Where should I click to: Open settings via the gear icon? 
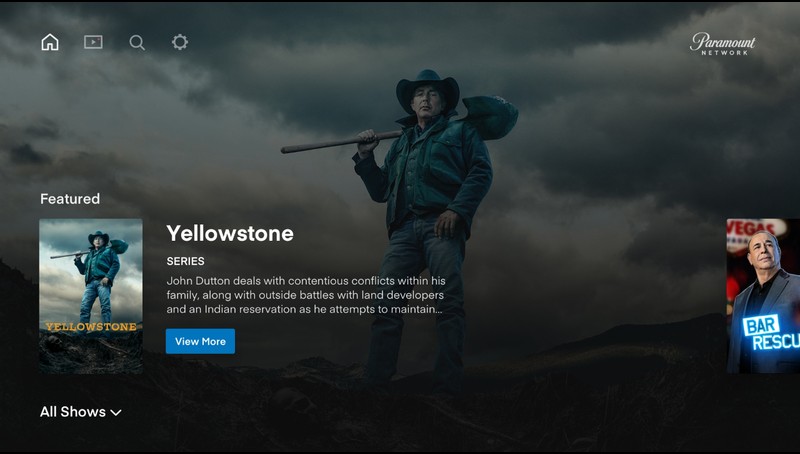pyautogui.click(x=180, y=42)
